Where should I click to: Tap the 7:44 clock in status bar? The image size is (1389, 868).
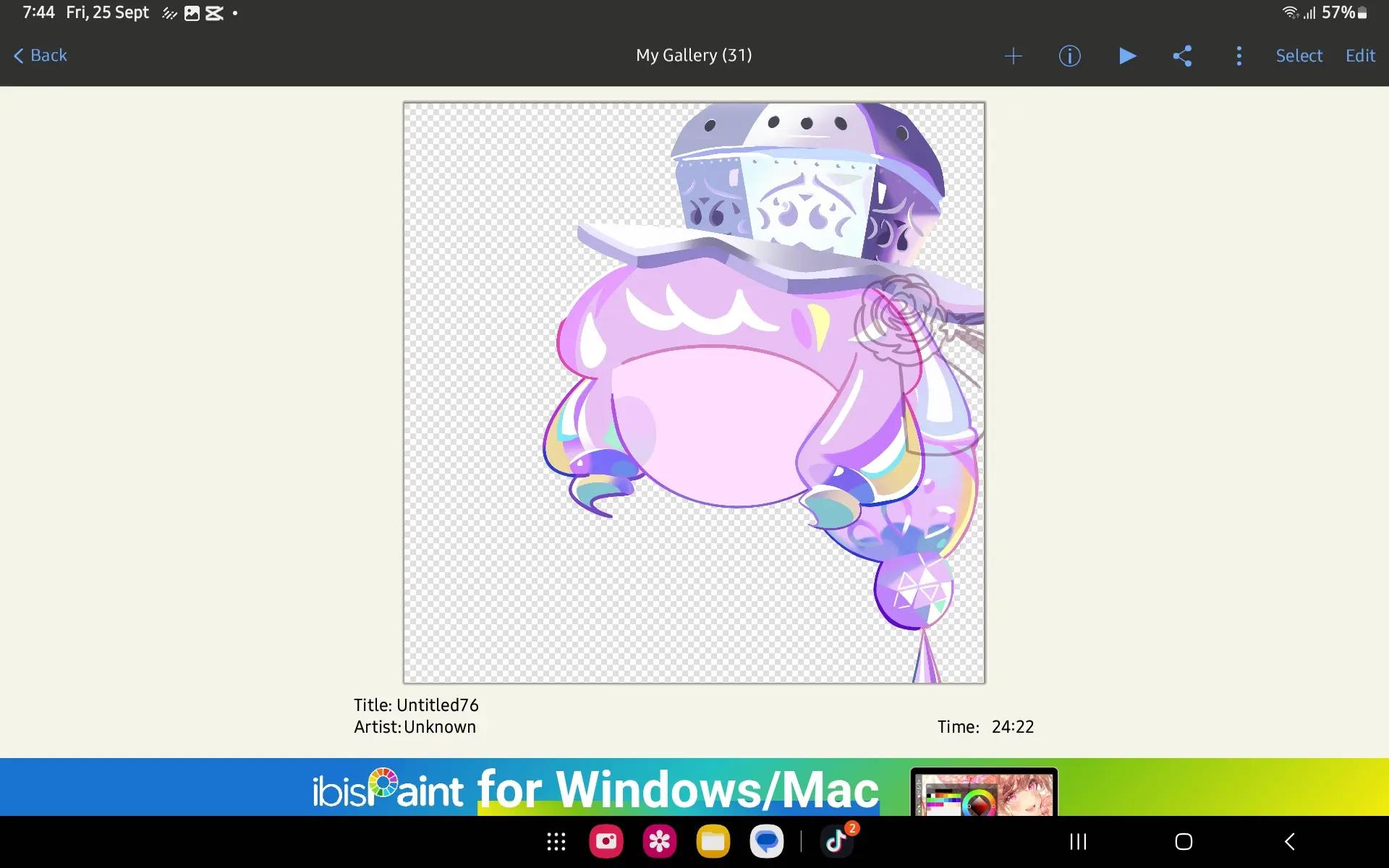point(38,12)
